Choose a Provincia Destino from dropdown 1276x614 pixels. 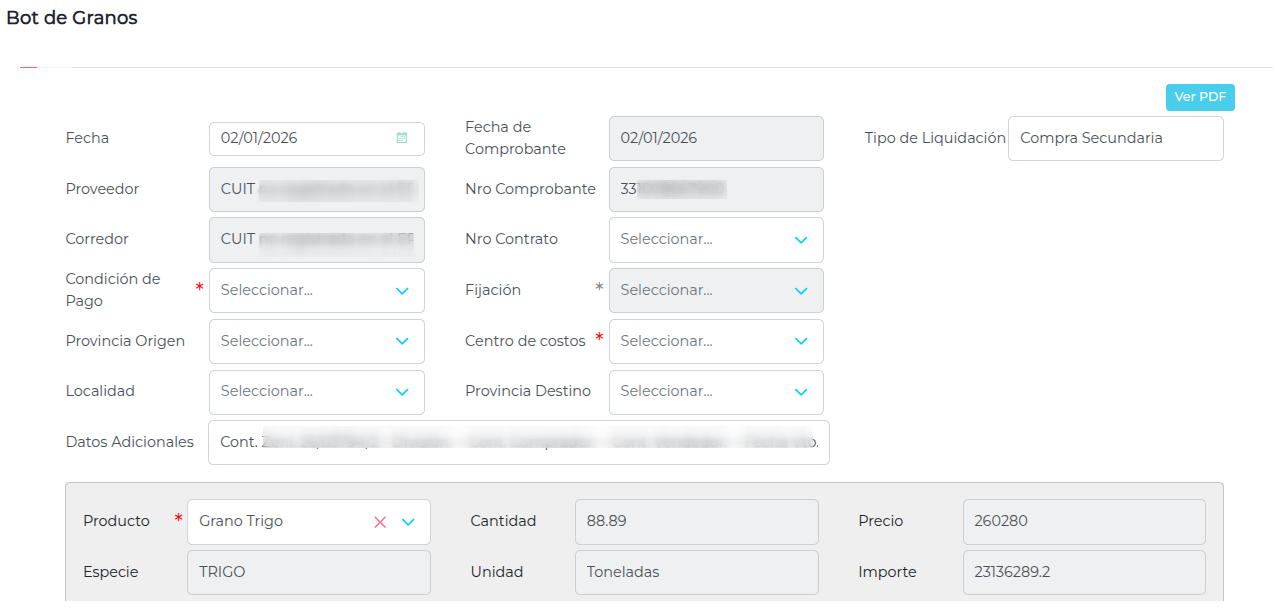click(716, 392)
